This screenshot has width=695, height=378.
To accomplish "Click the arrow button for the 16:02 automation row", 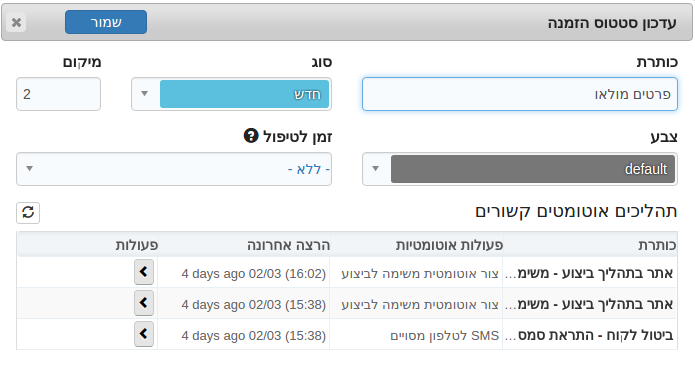I will pyautogui.click(x=144, y=272).
